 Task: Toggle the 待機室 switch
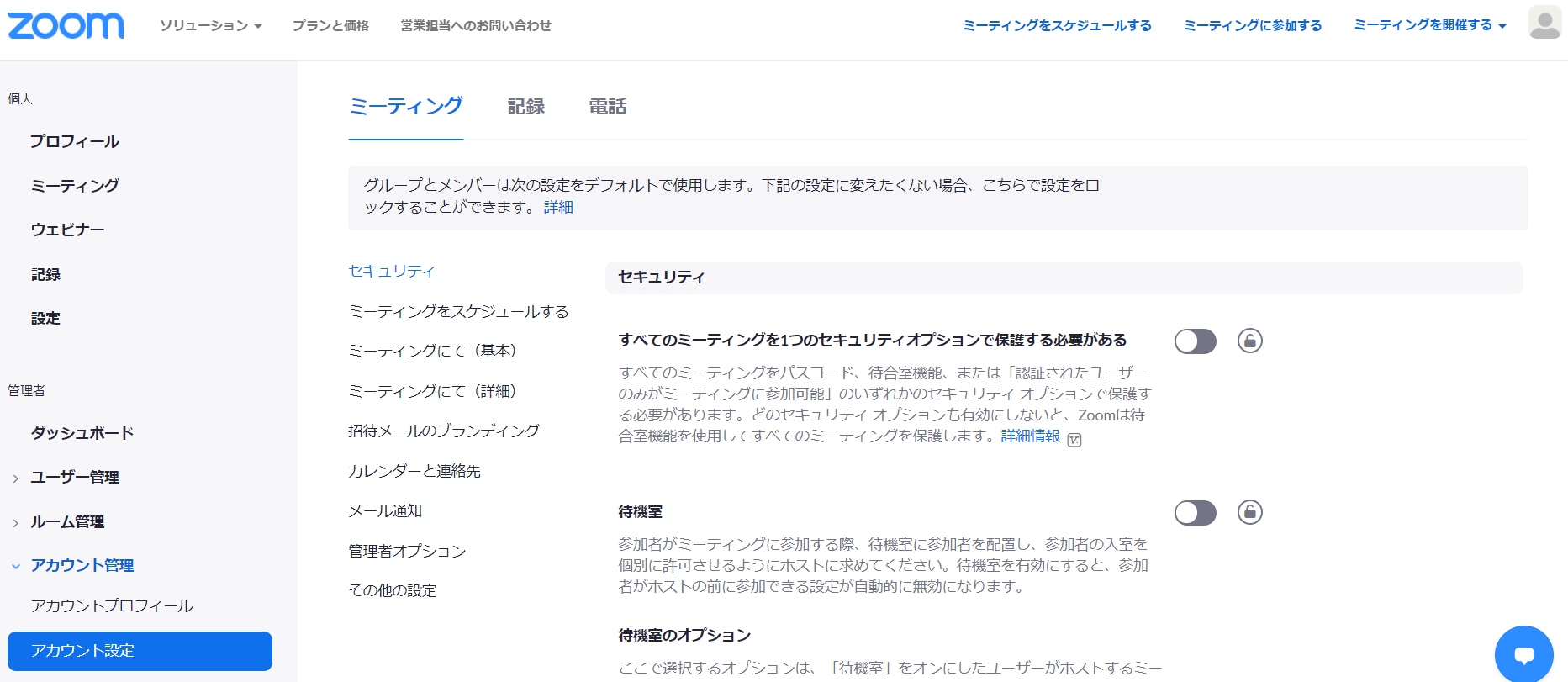click(x=1196, y=513)
